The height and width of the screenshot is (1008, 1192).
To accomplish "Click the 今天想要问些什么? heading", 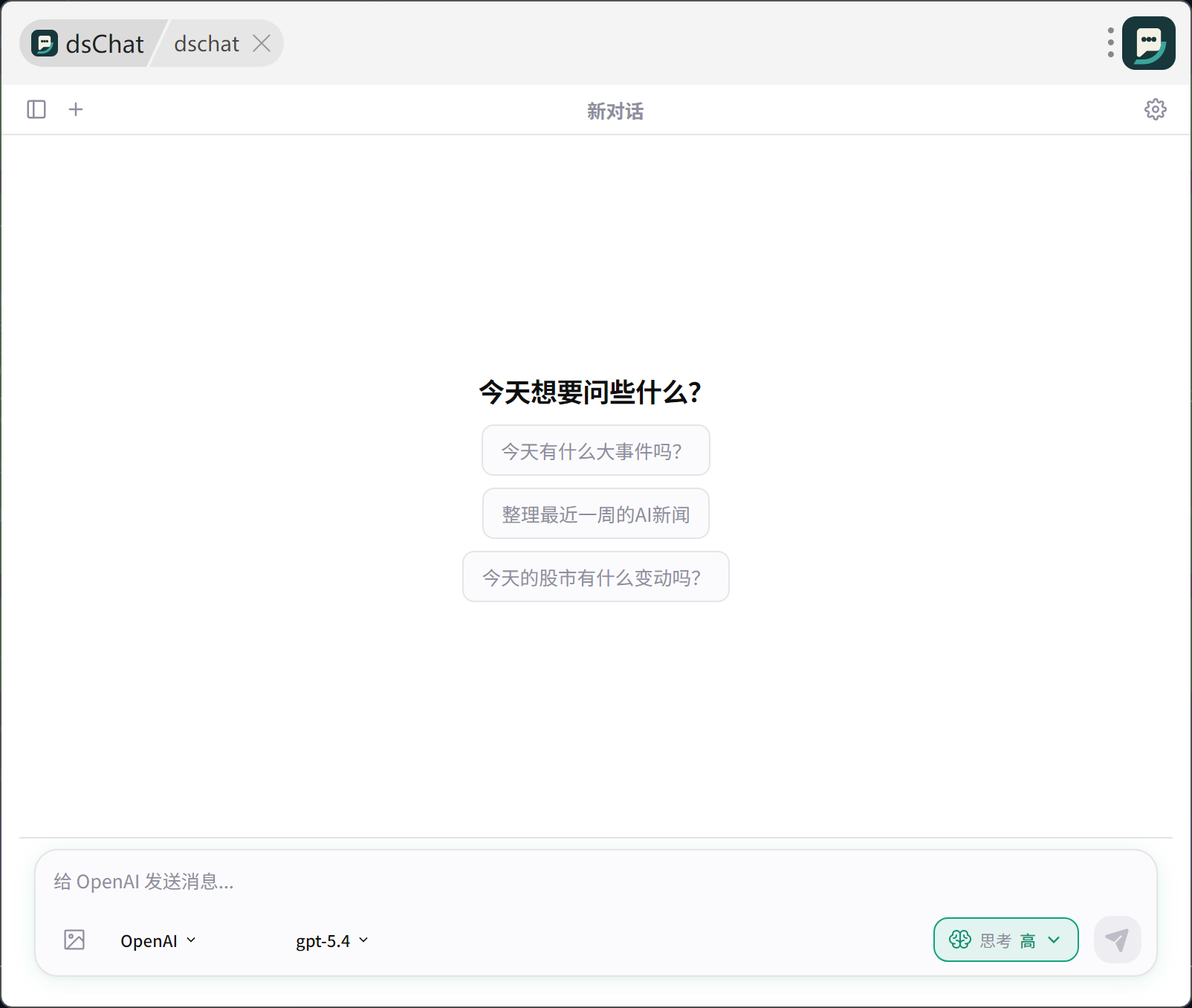I will [590, 392].
